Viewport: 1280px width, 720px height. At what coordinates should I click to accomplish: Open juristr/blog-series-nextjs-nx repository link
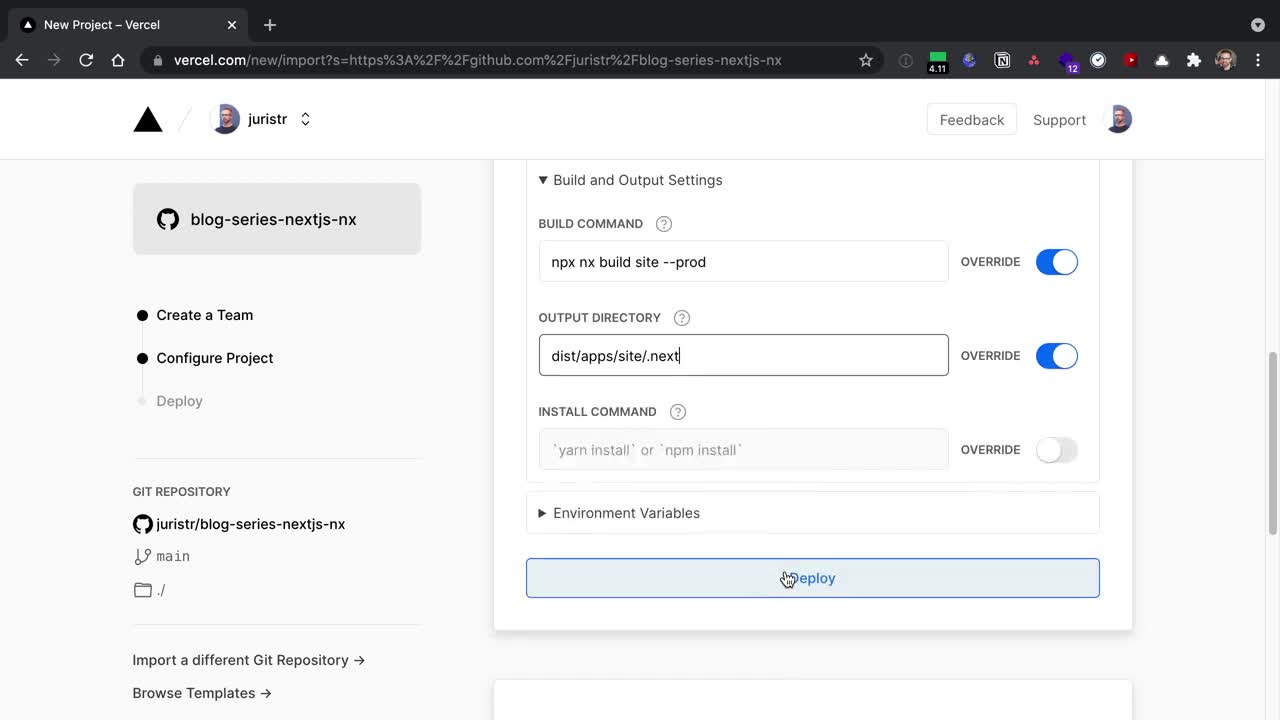250,524
